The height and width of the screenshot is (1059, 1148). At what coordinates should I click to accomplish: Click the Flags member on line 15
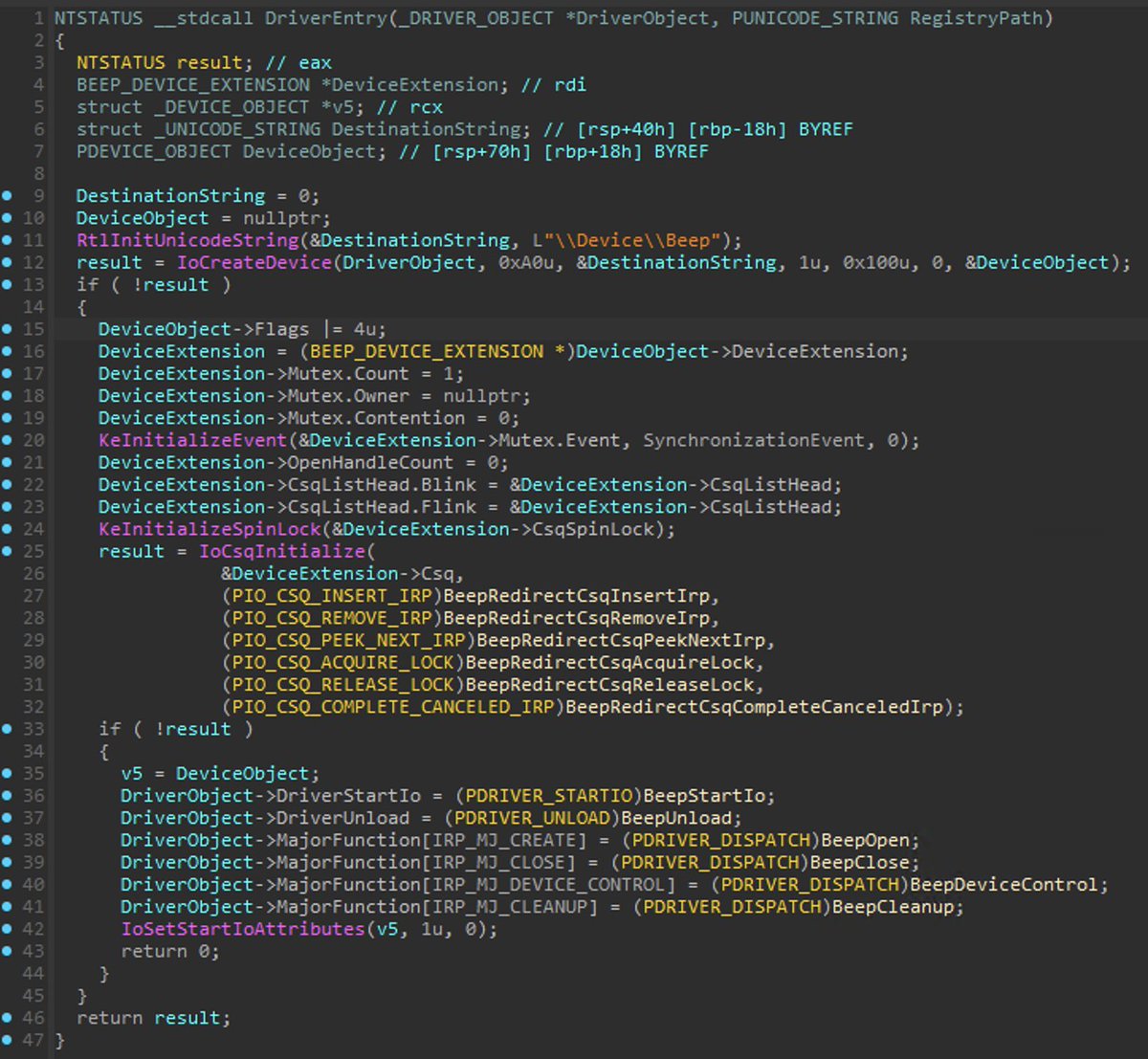[281, 329]
